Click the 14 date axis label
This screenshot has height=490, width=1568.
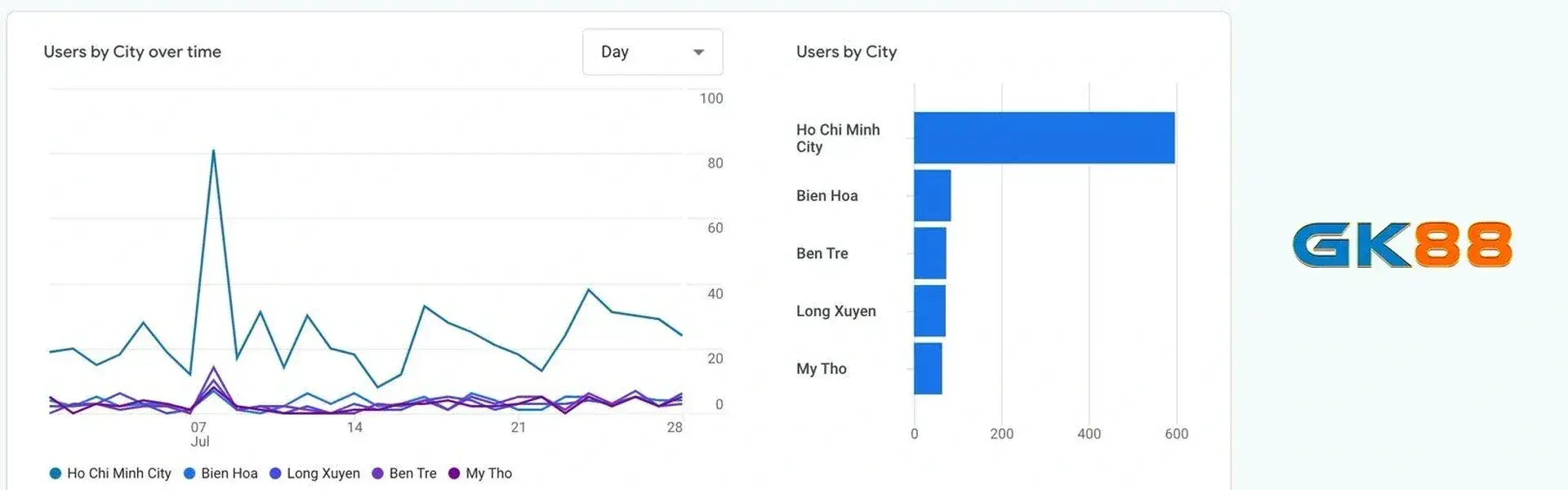pyautogui.click(x=354, y=427)
